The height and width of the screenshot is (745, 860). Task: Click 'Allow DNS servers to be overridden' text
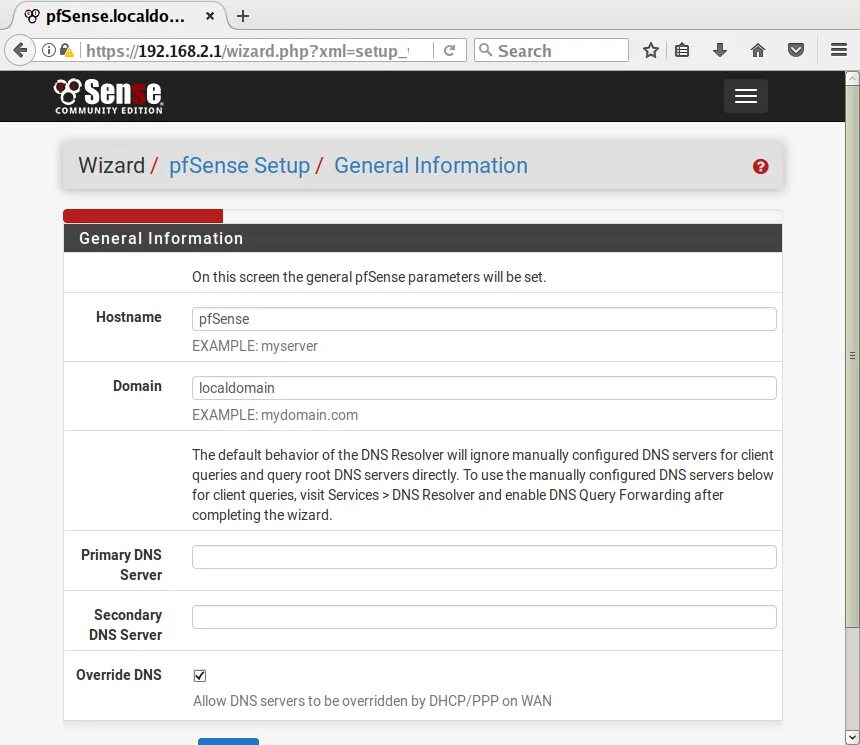372,701
